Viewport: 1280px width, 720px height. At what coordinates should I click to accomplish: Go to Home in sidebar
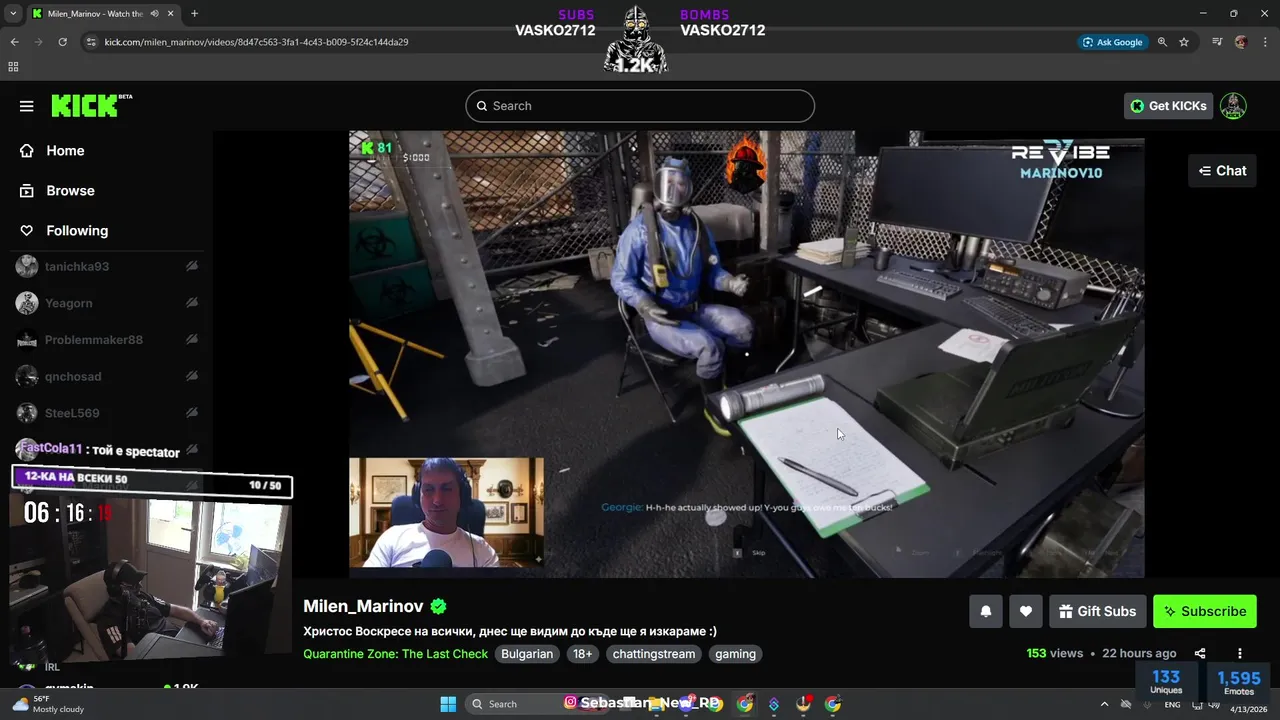coord(65,151)
